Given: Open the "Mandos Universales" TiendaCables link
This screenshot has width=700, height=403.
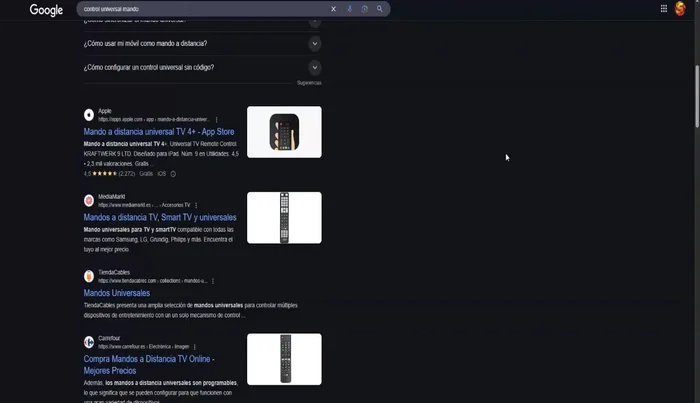Looking at the screenshot, I should point(117,293).
